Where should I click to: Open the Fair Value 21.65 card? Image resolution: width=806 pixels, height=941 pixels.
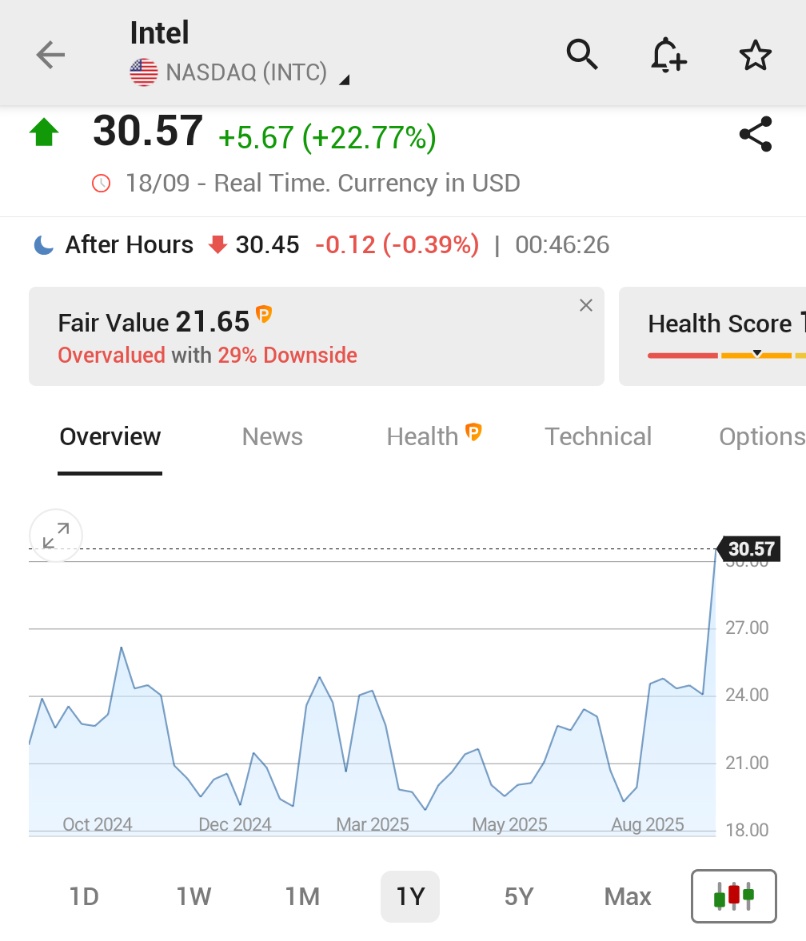tap(316, 337)
